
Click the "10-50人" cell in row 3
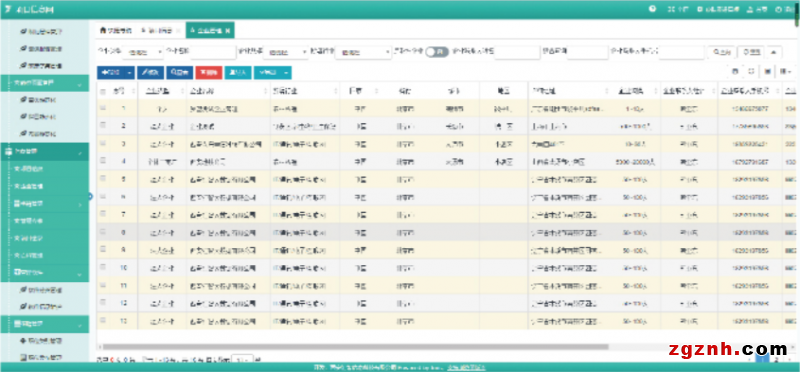coord(634,144)
